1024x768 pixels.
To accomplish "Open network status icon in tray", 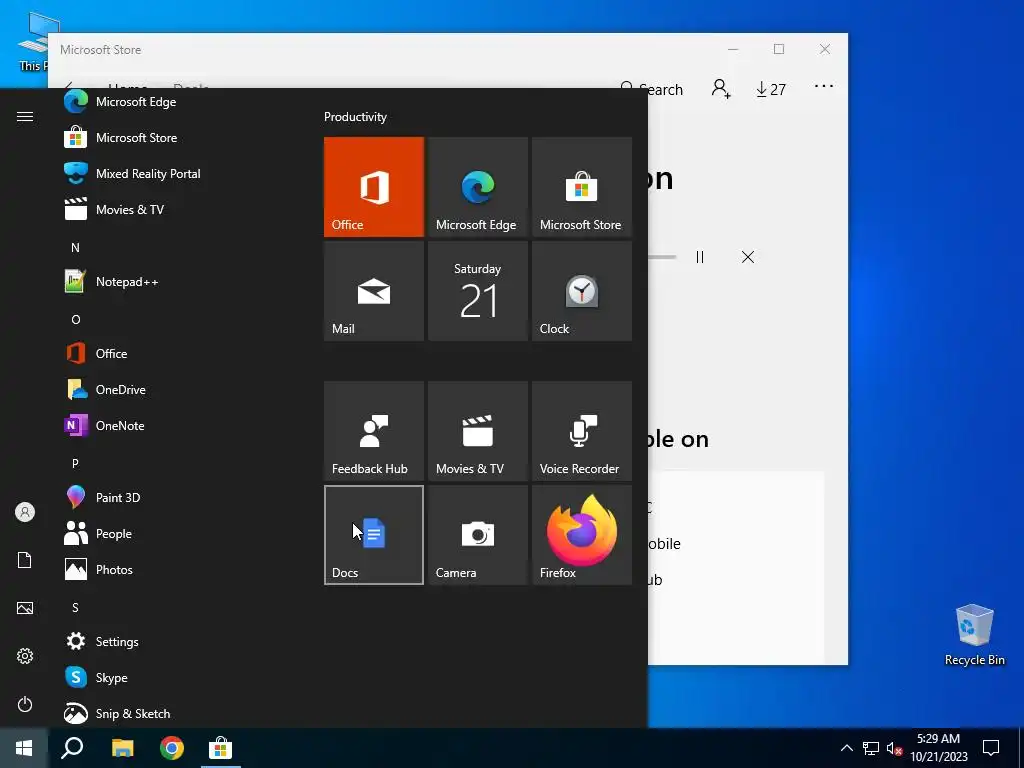I will tap(871, 748).
